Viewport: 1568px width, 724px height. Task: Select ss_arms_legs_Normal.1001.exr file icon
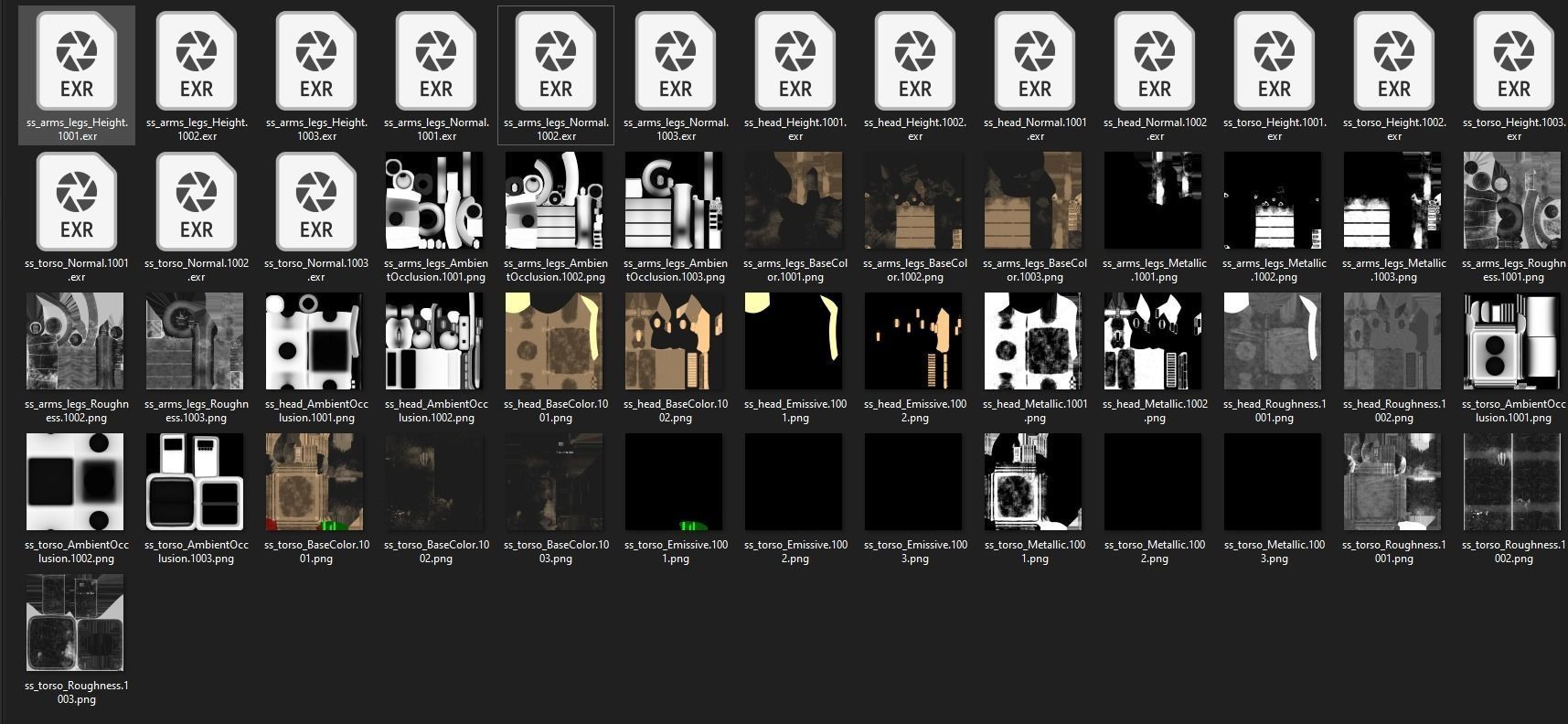tap(436, 60)
